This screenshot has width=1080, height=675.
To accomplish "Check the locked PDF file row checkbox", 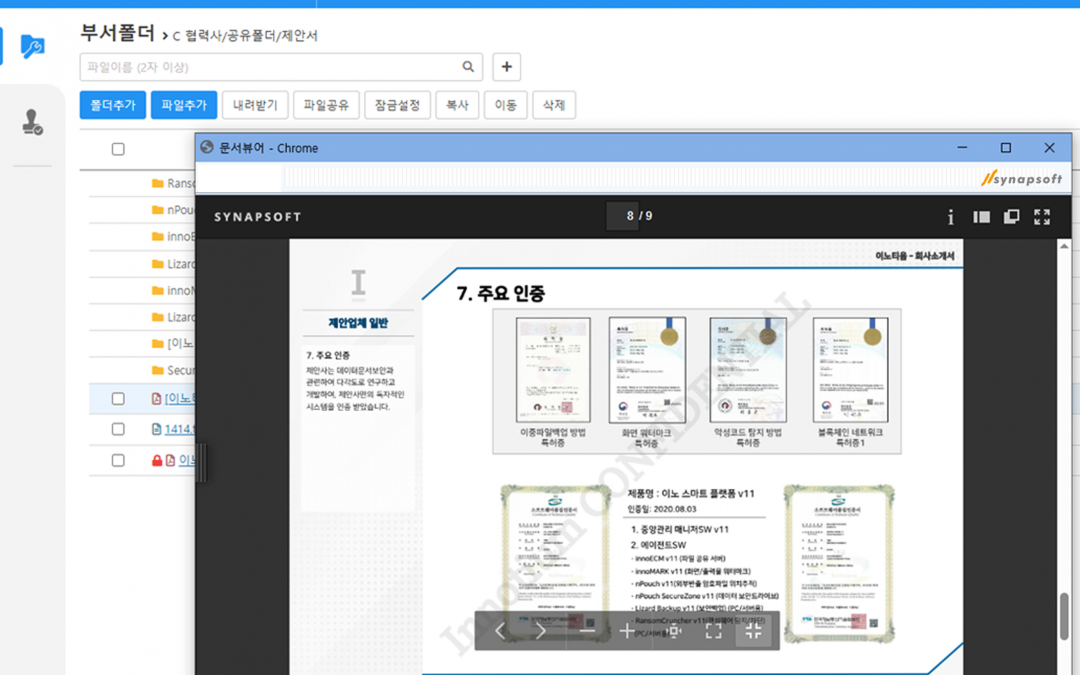I will pos(118,460).
